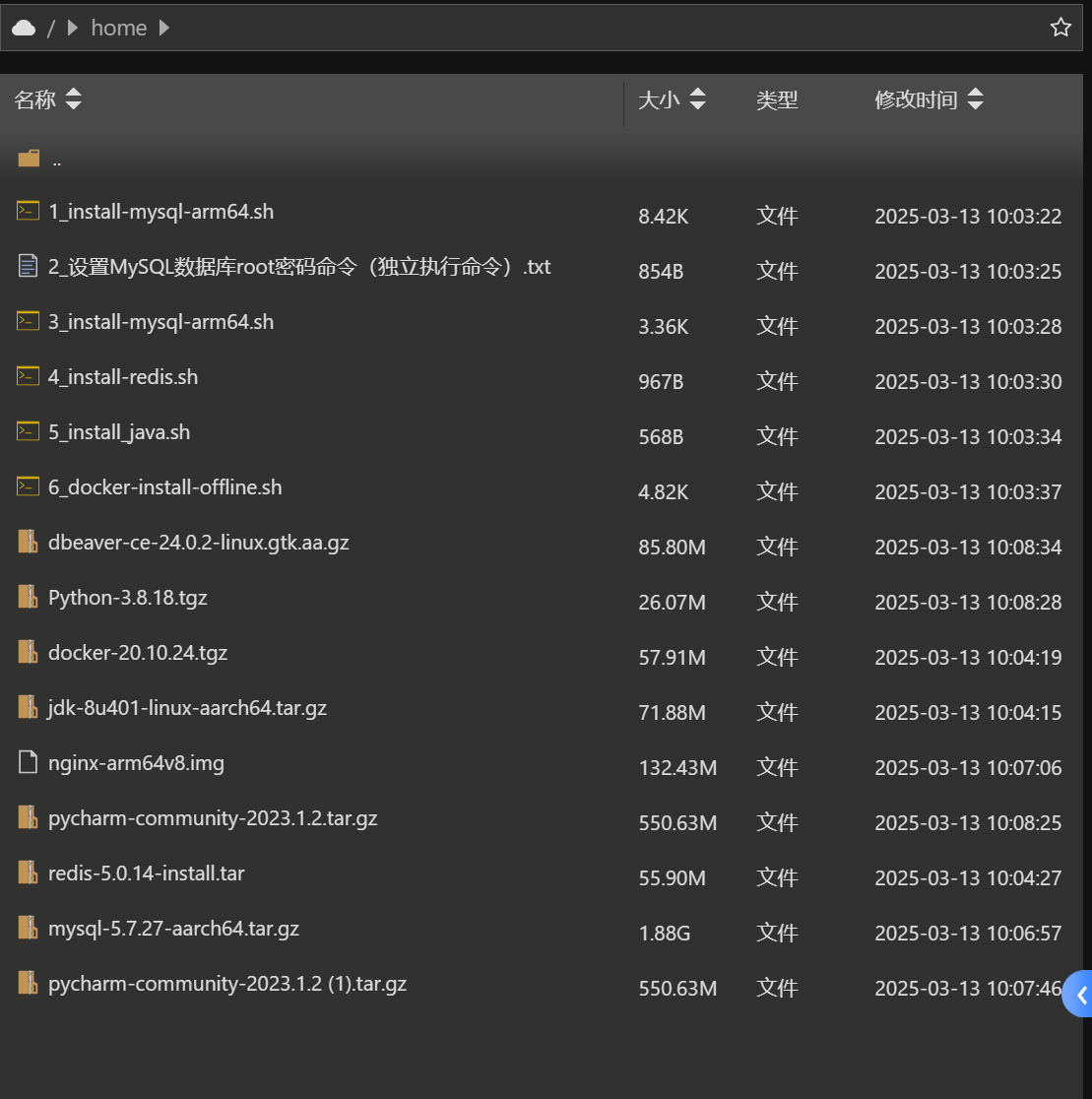This screenshot has width=1092, height=1099.
Task: Click file name 2_设置MySQL数据库root密码命令 txt
Action: (x=299, y=267)
